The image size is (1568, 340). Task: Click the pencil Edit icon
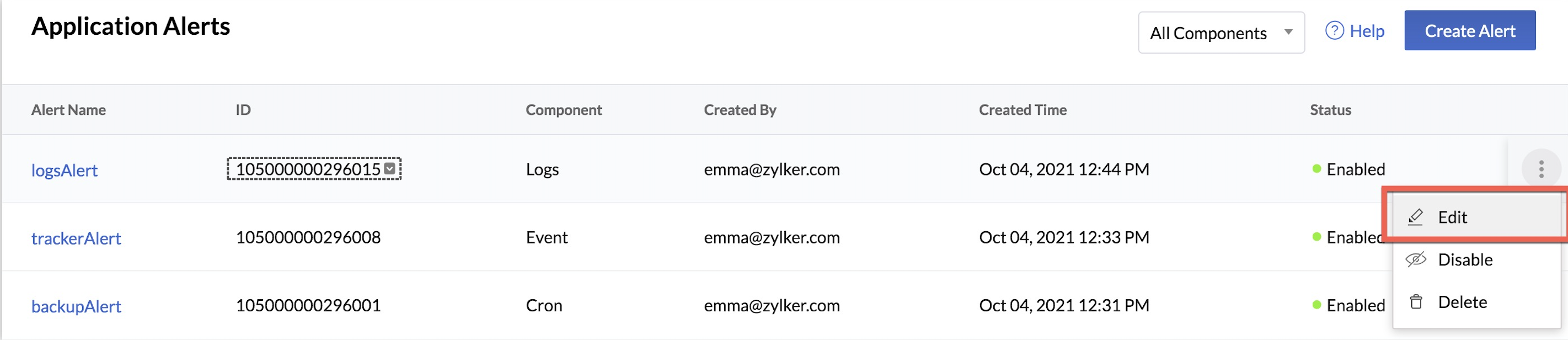1416,217
